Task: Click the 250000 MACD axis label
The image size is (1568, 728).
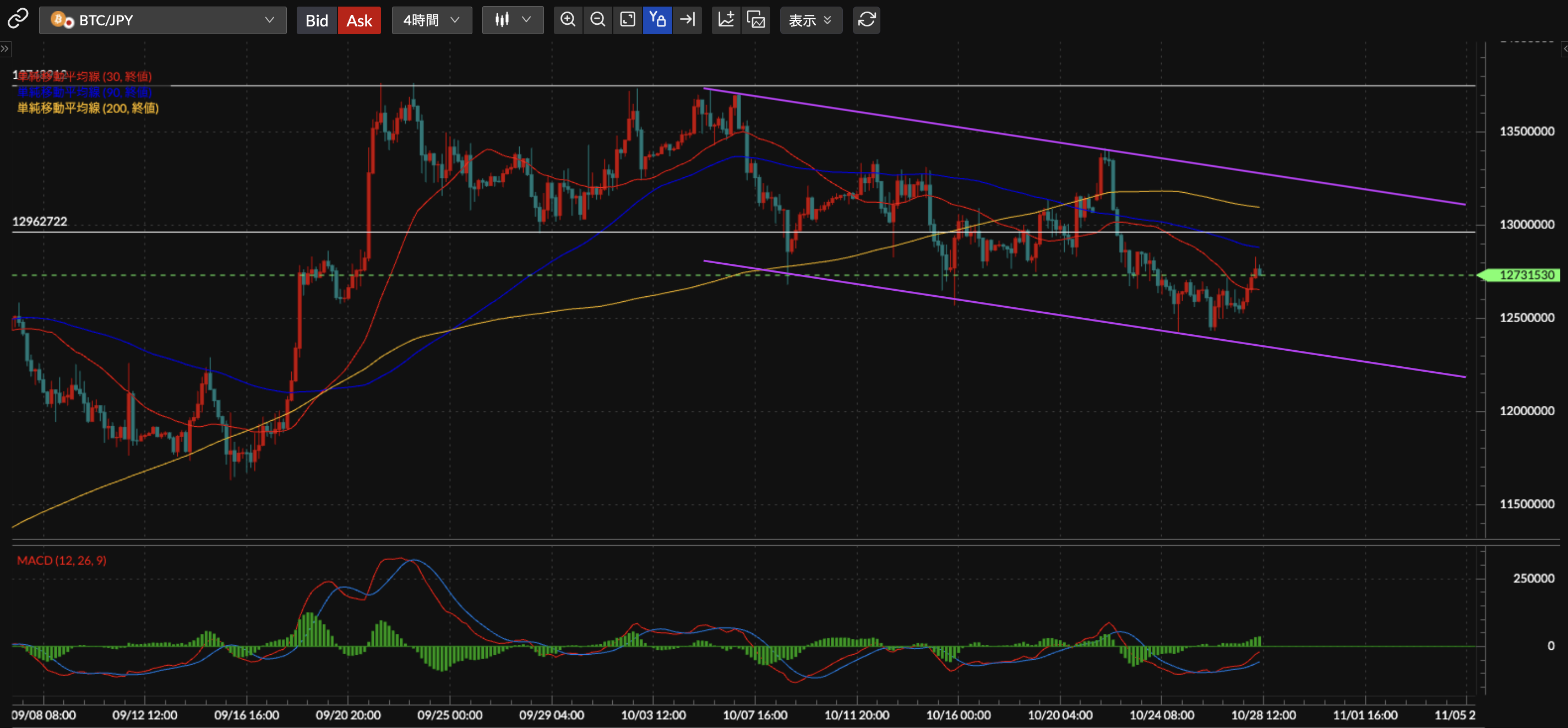Action: [1533, 578]
